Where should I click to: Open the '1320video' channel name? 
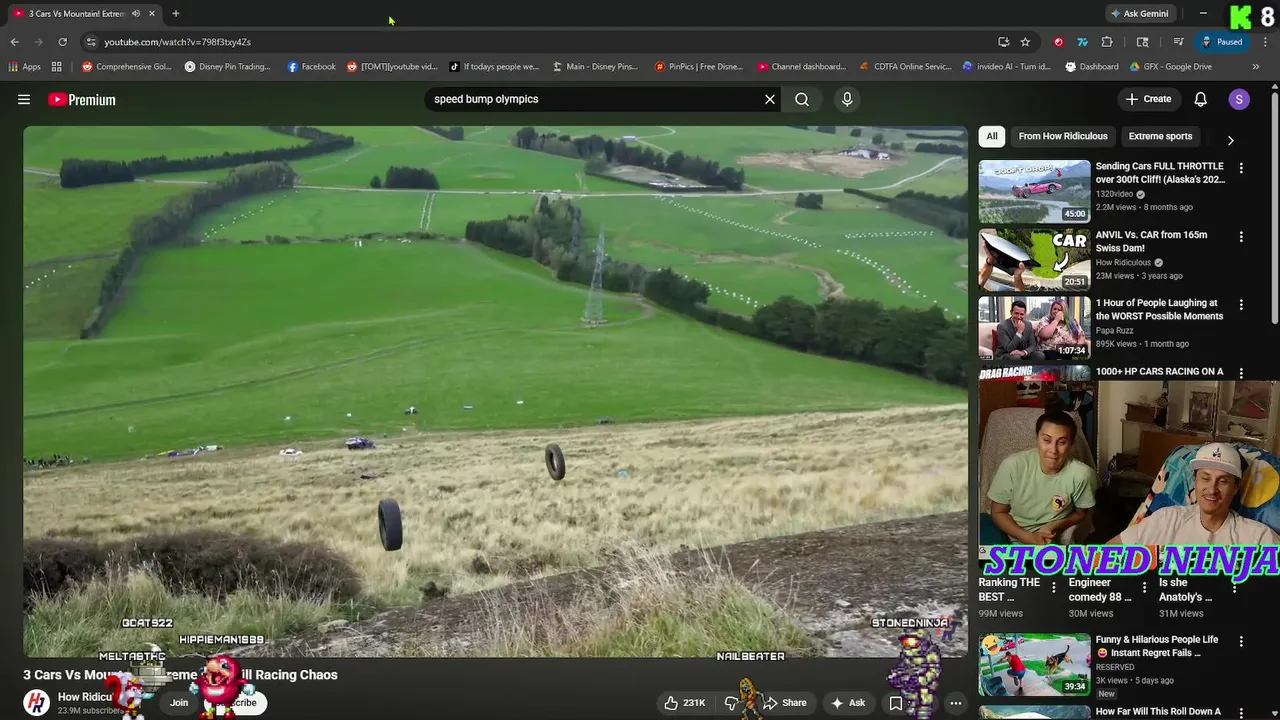[1114, 194]
